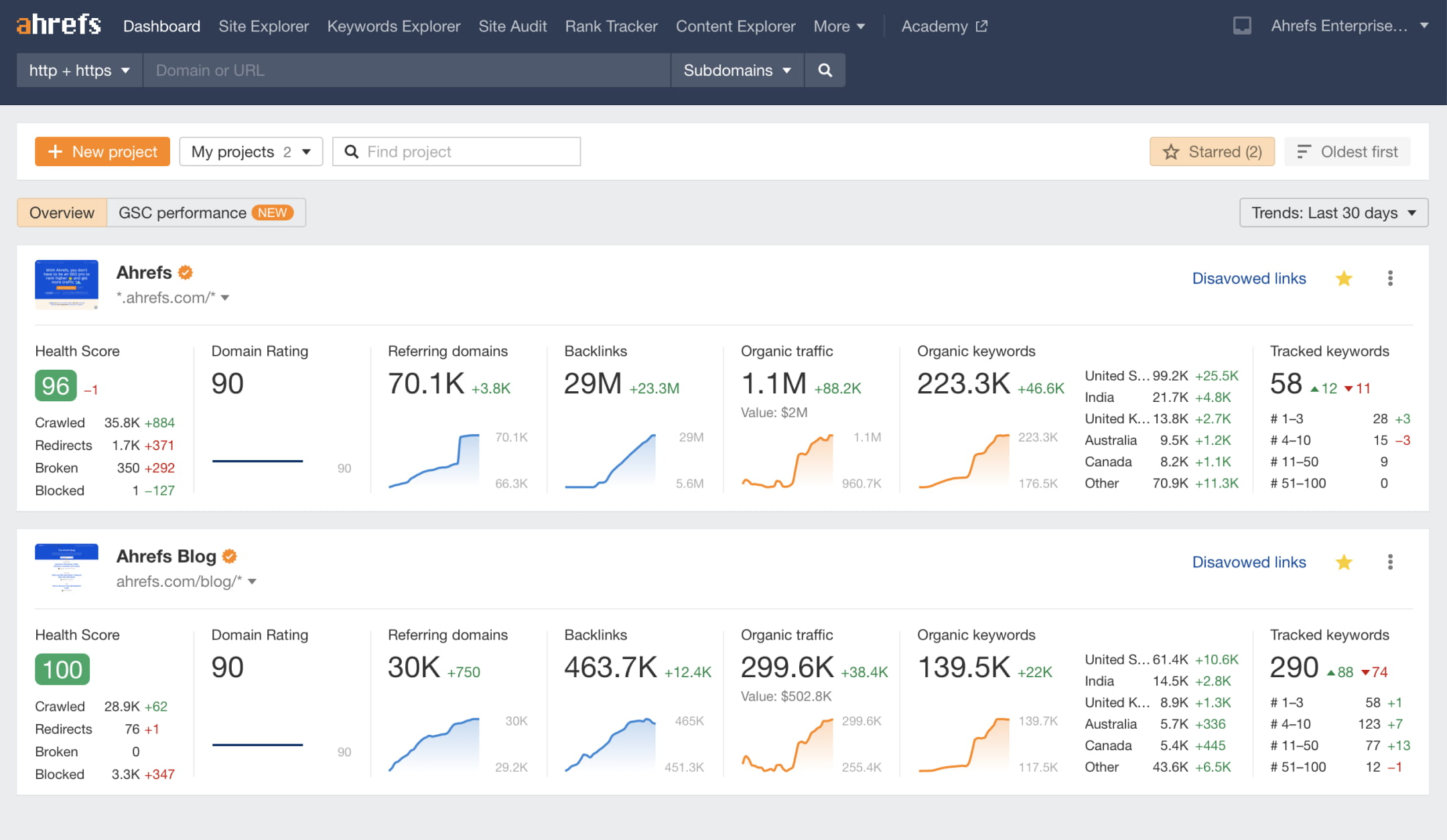Click the search magnifier icon in toolbar

tap(825, 70)
